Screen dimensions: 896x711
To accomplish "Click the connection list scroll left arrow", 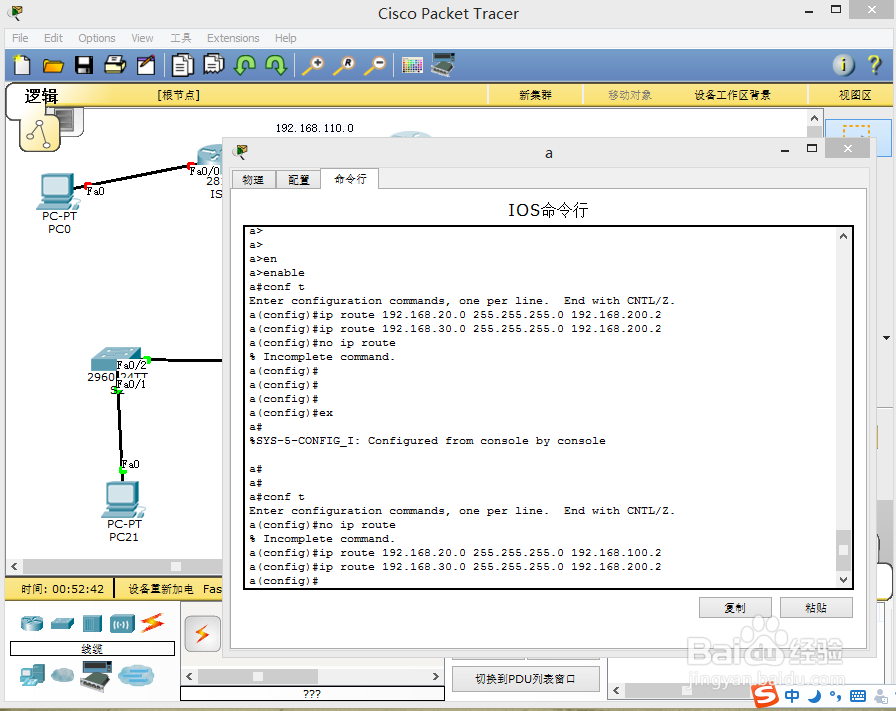I will point(190,676).
